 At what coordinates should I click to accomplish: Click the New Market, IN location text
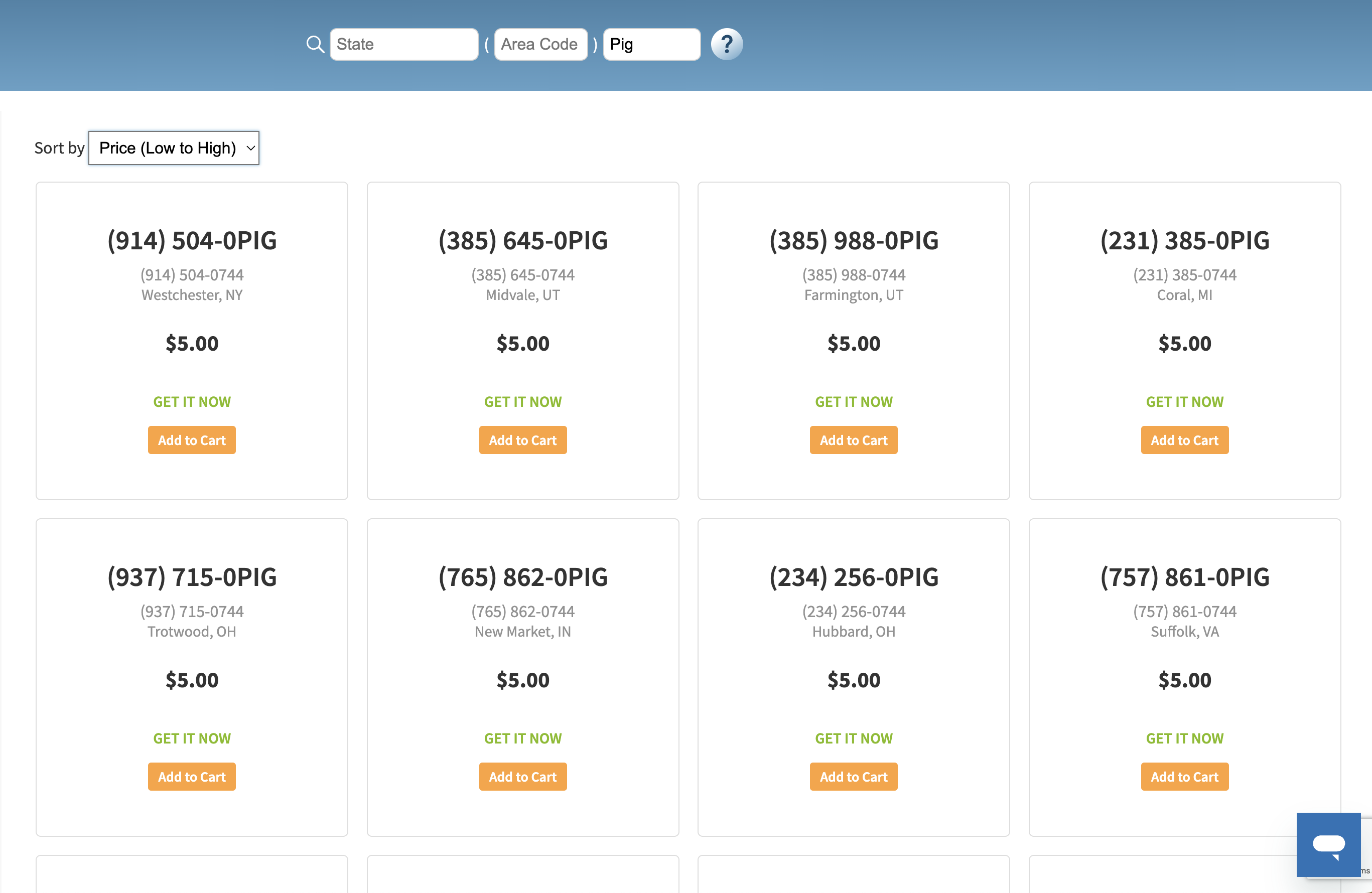(523, 632)
